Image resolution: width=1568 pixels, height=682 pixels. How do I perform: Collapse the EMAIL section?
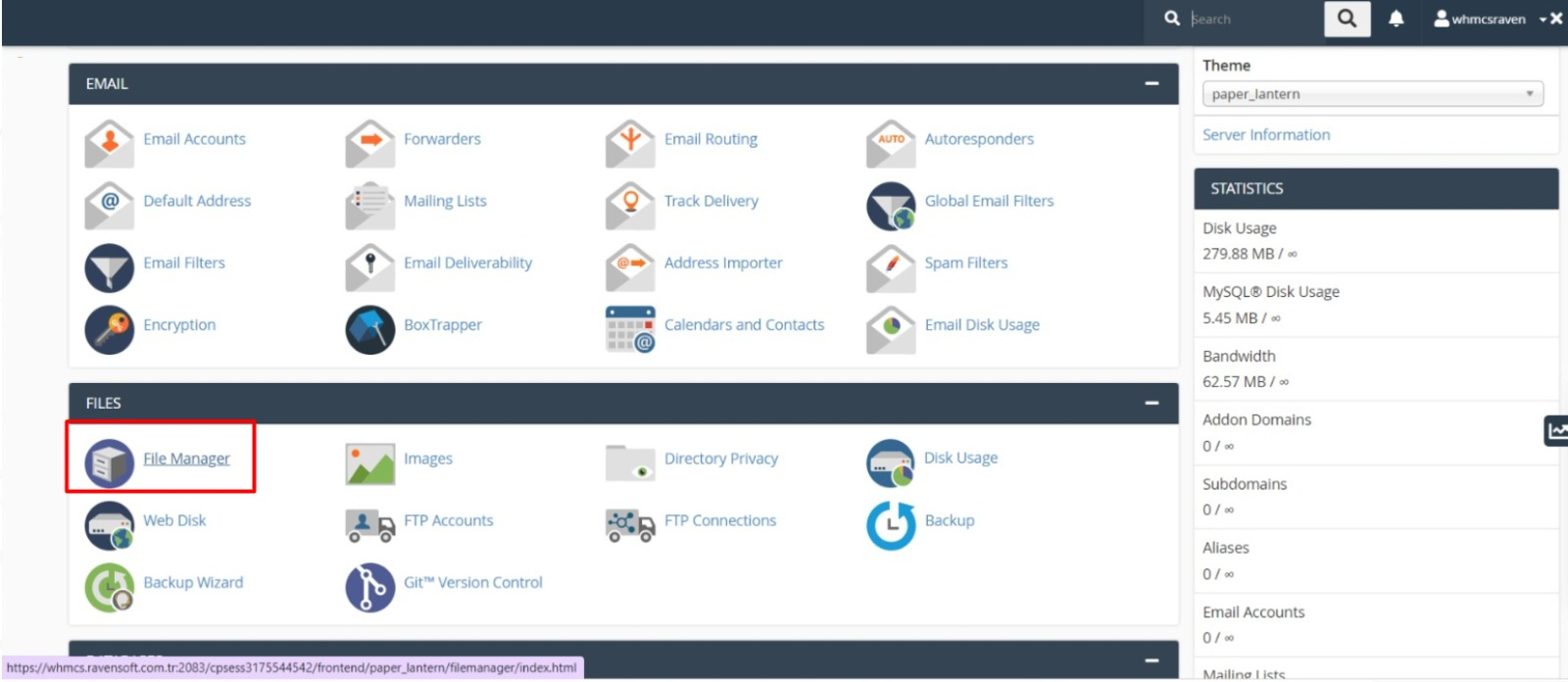pyautogui.click(x=1151, y=84)
